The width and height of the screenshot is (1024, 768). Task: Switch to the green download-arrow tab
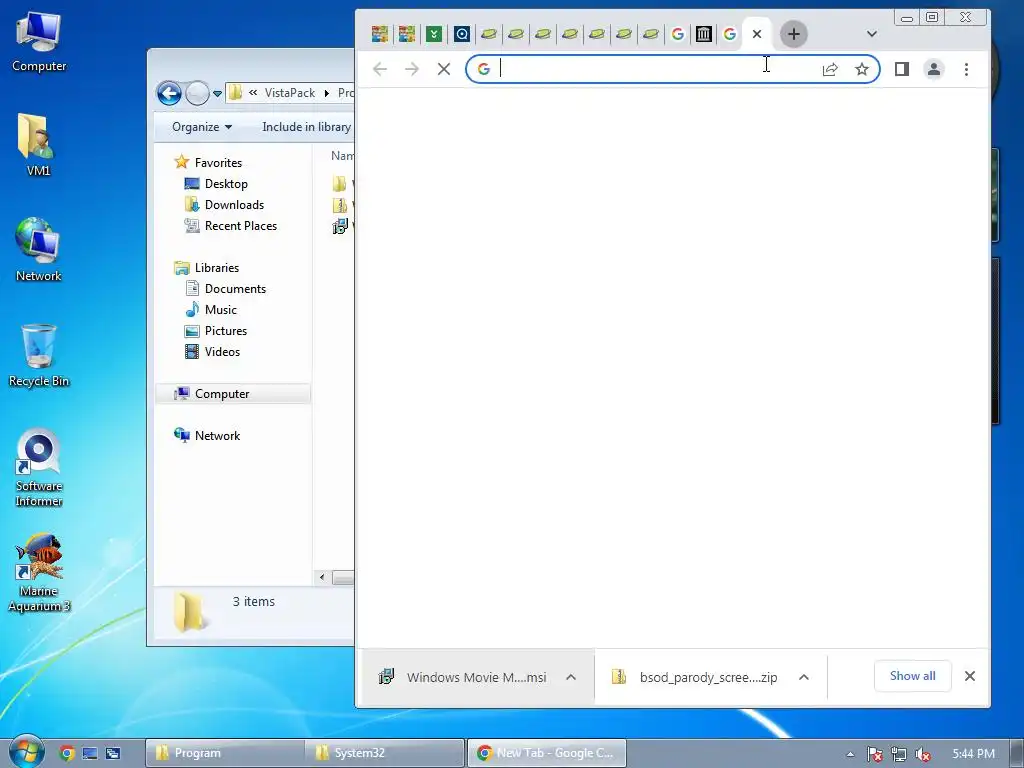434,34
